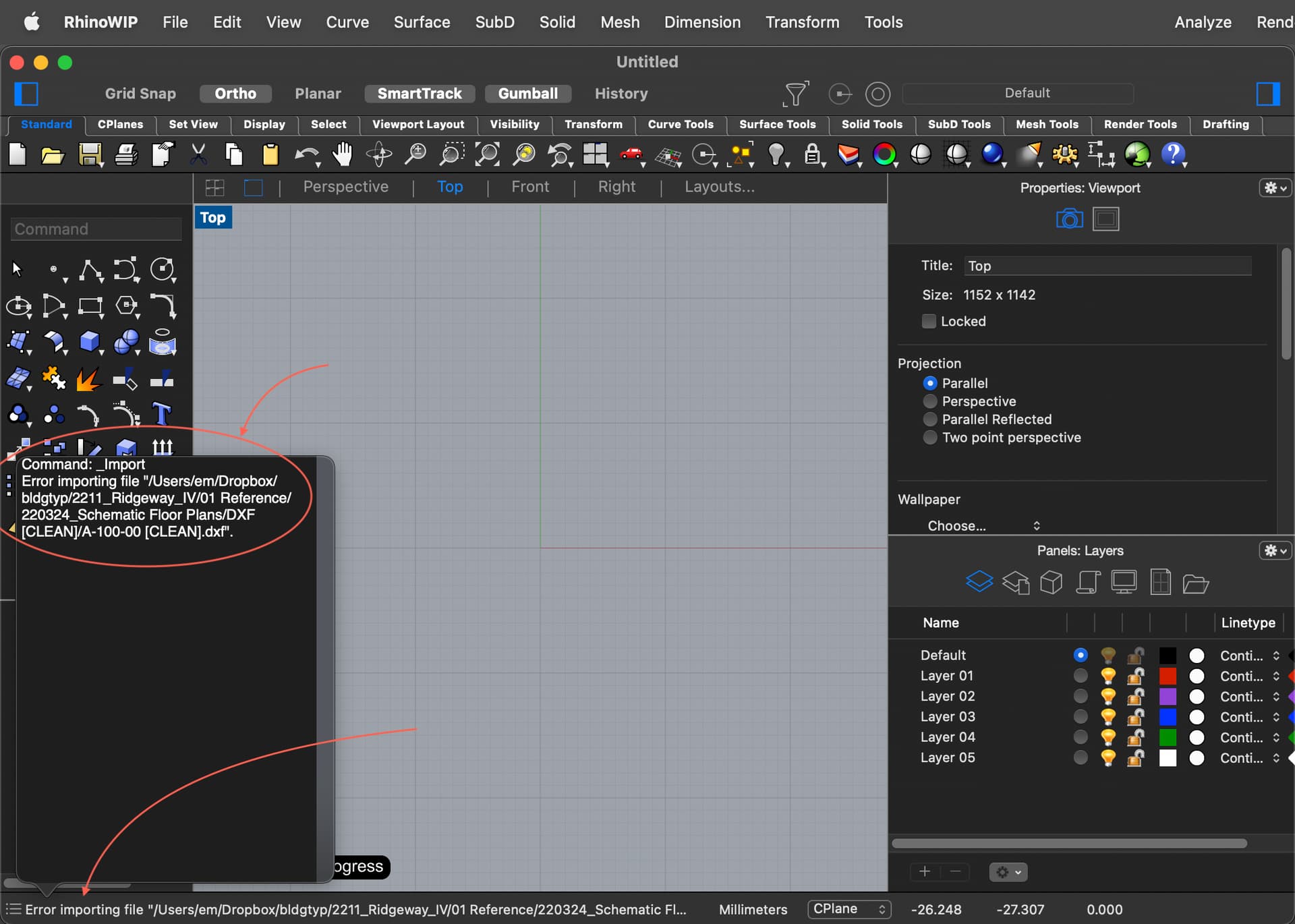Click Layer 03 blue color swatch
Viewport: 1295px width, 924px height.
[x=1168, y=717]
